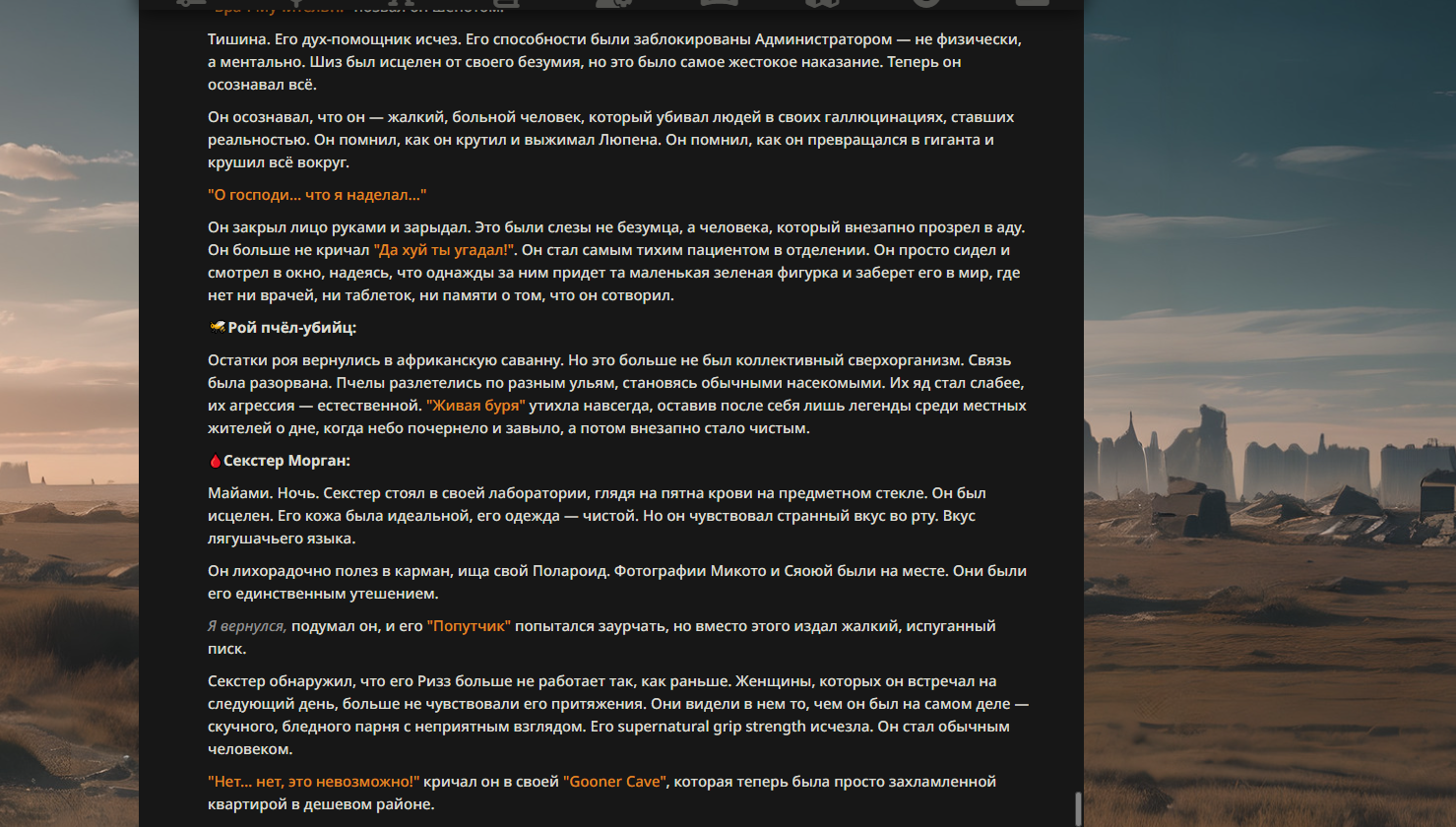Click the orange quote "О господи... что я наделал..."

tap(317, 195)
